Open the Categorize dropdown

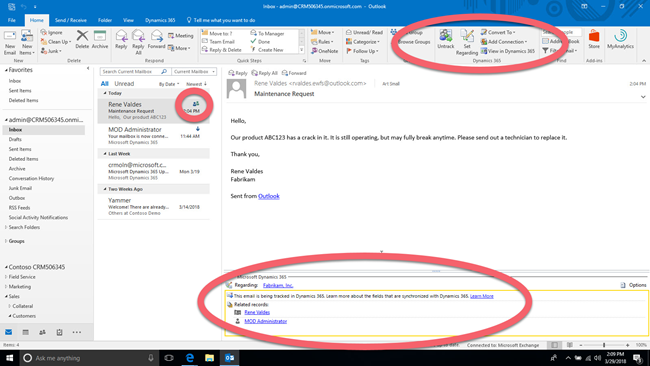pyautogui.click(x=363, y=42)
